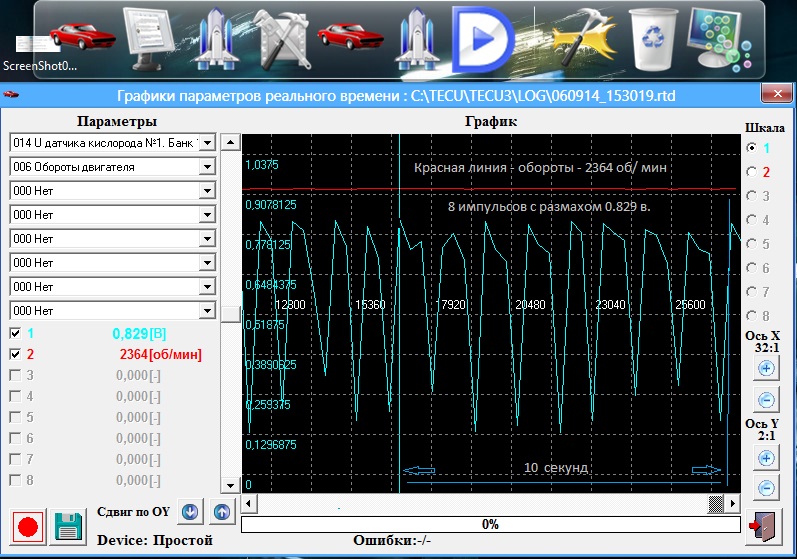Image resolution: width=797 pixels, height=559 pixels.
Task: Expand the '006 Обороты двигателя' dropdown
Action: [x=207, y=167]
